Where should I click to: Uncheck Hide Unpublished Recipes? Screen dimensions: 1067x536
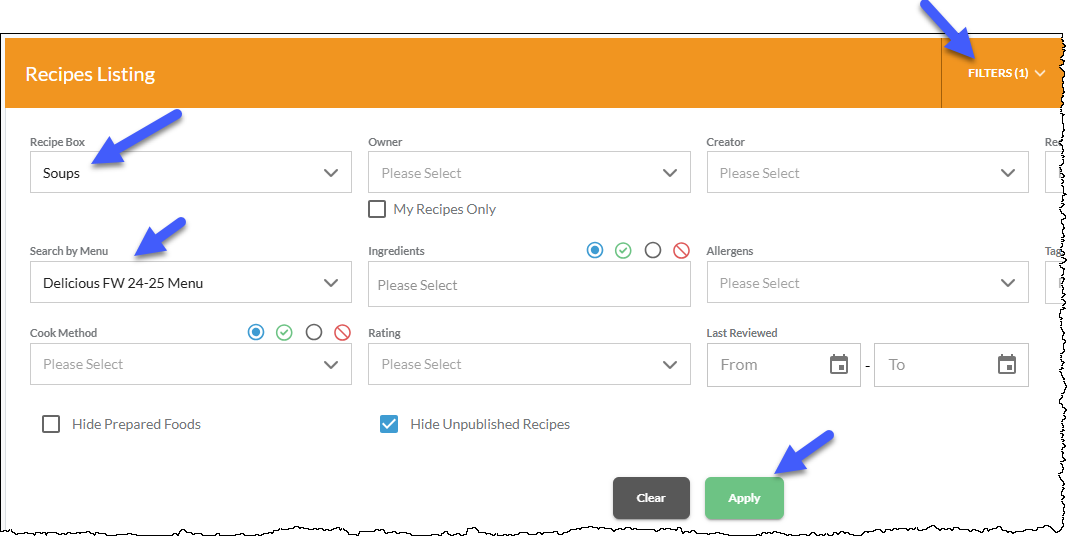389,424
